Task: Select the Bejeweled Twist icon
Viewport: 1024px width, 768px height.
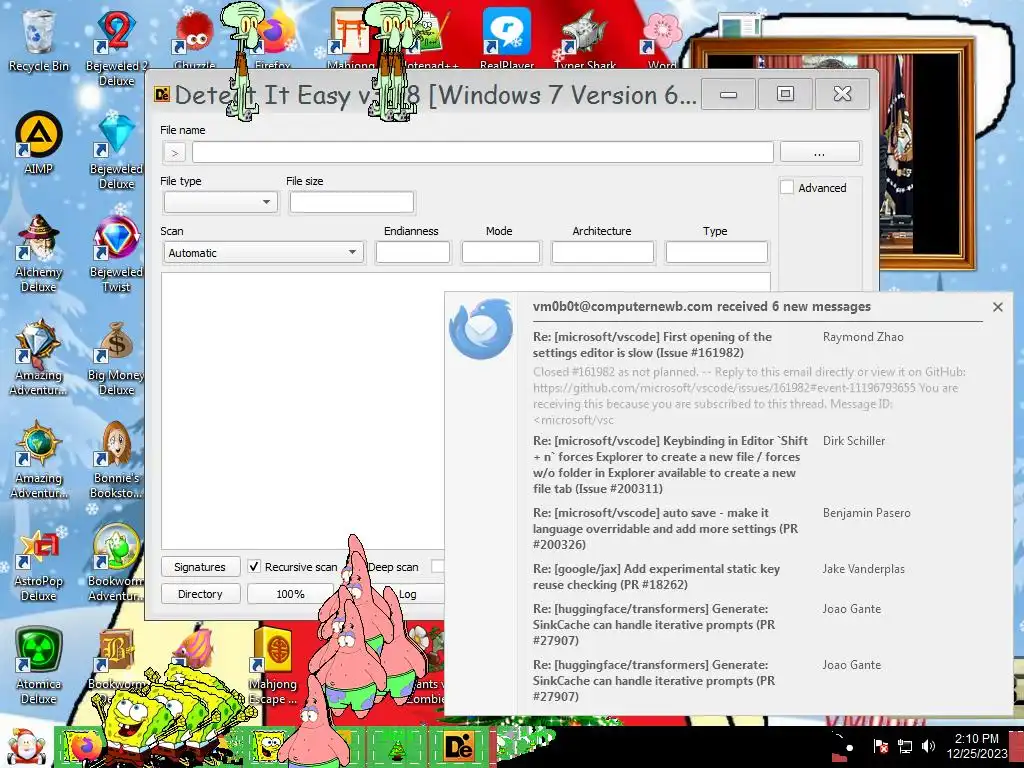Action: pos(116,253)
